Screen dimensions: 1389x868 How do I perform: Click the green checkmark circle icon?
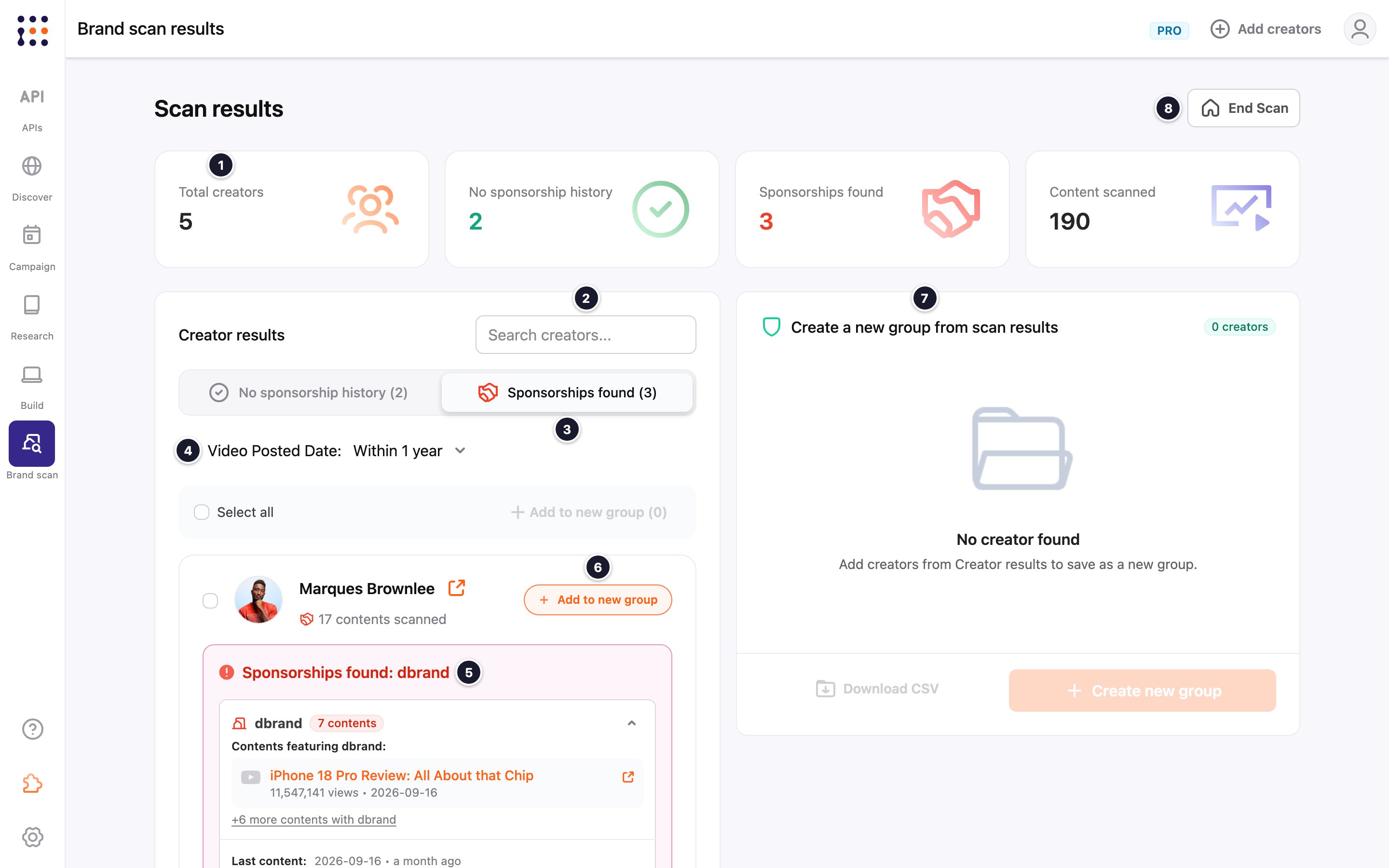click(660, 209)
